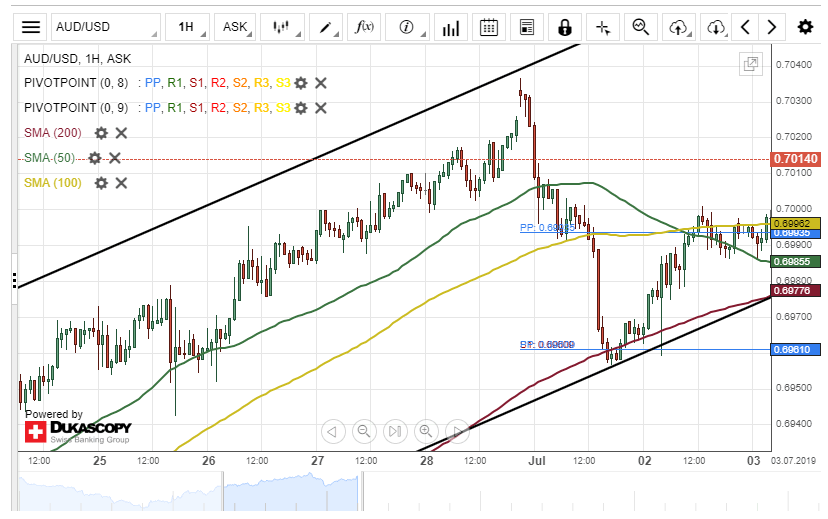Go back with the left chevron arrow
The image size is (828, 519).
point(745,27)
